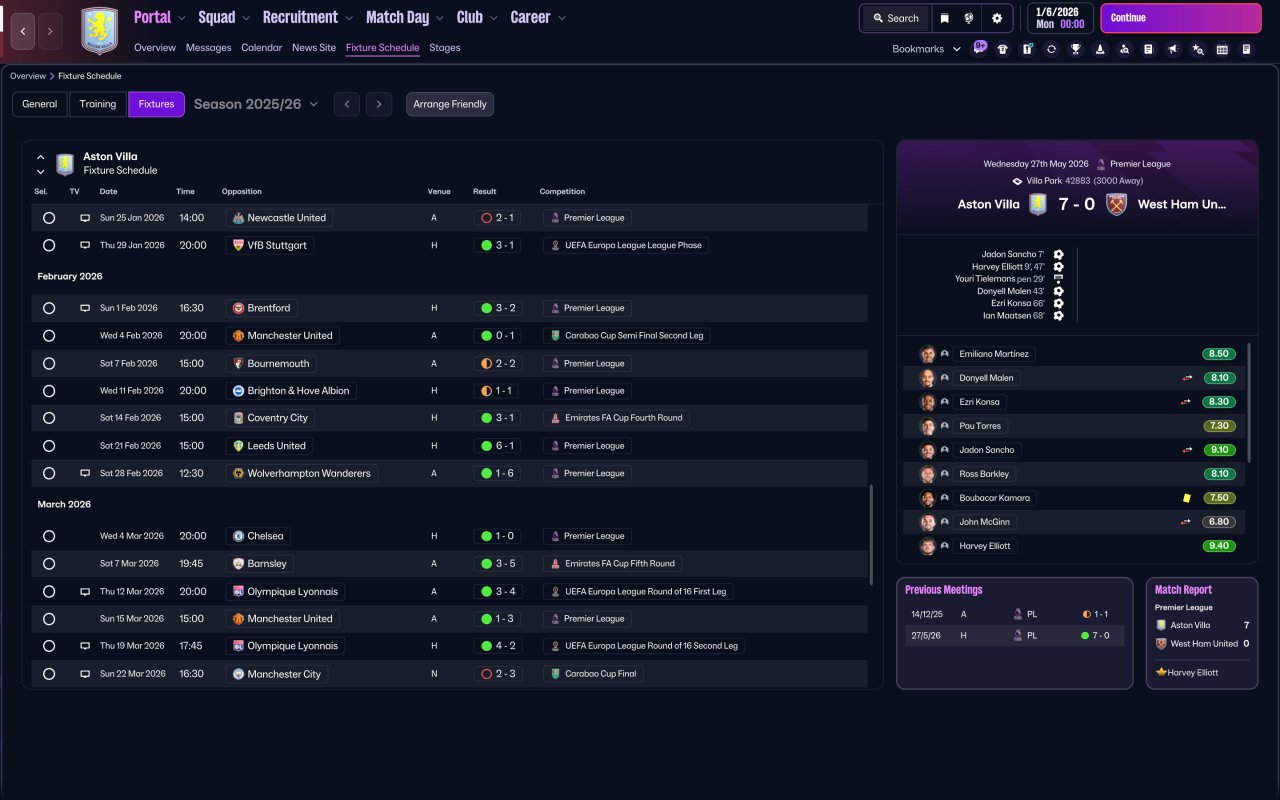
Task: Click the Search button
Action: (x=895, y=18)
